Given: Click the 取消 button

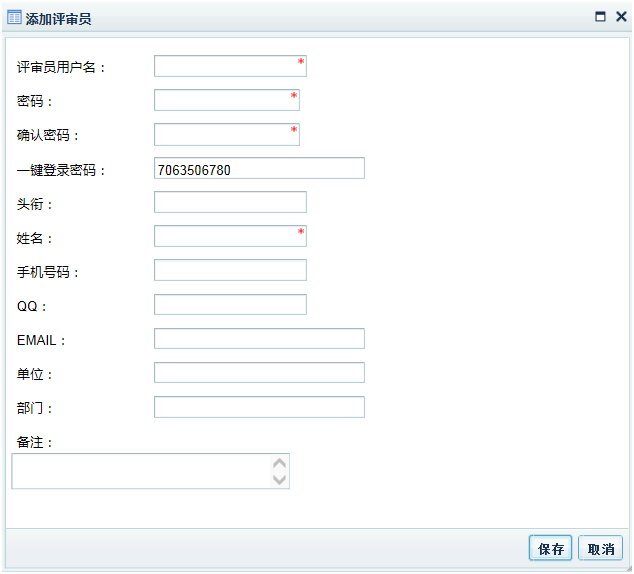Looking at the screenshot, I should click(x=600, y=548).
